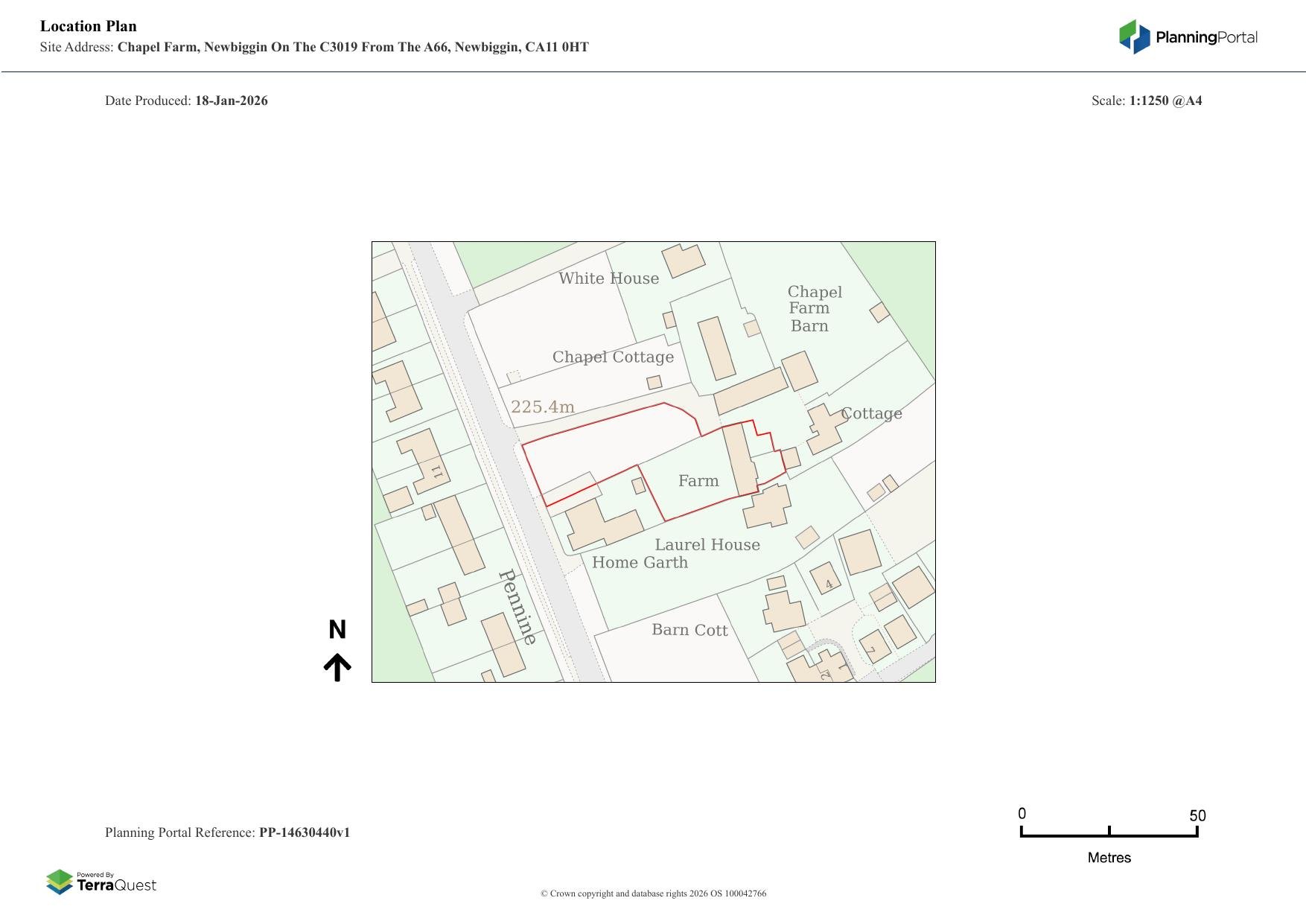Click the Laurel House label
Screen dimensions: 1306x924
coord(707,545)
